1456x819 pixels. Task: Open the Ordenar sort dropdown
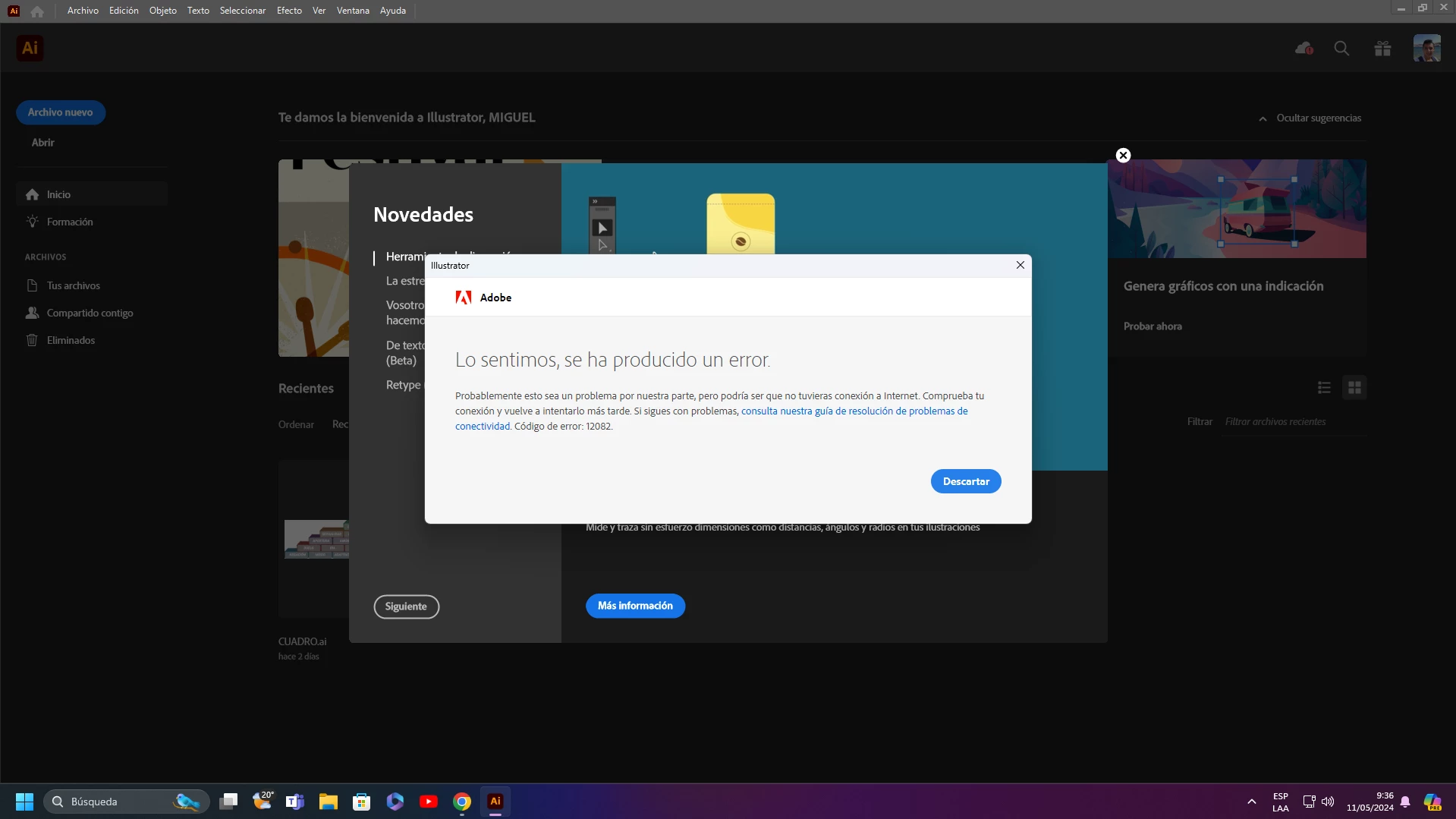pyautogui.click(x=296, y=424)
